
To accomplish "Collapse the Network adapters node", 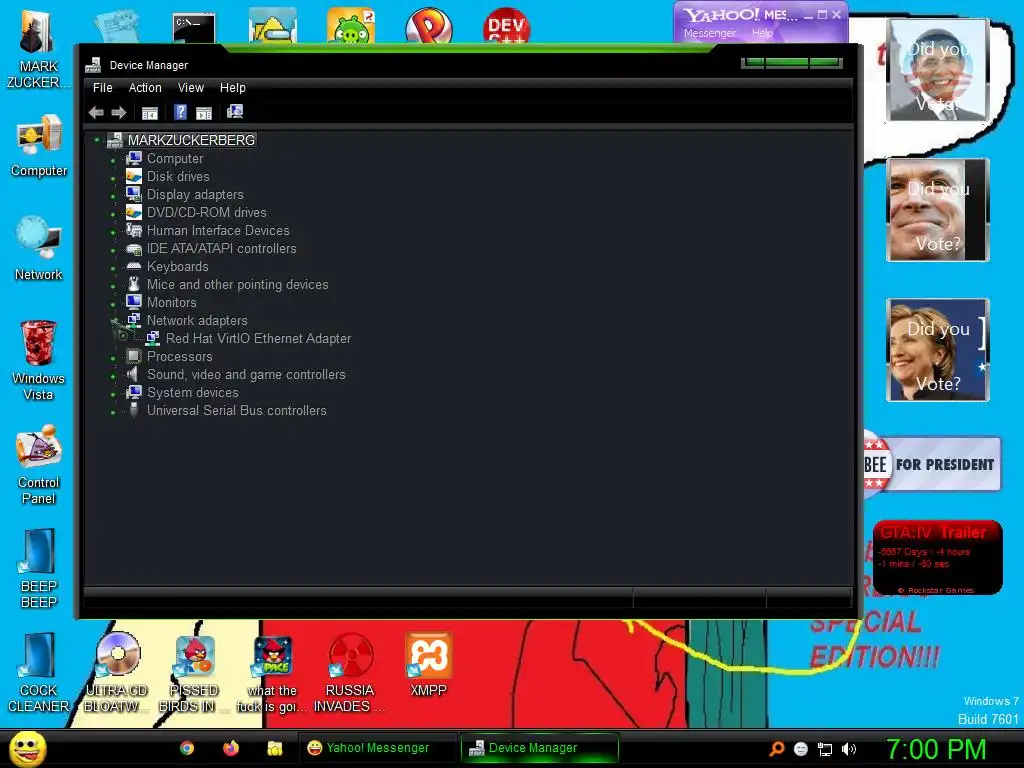I will [x=114, y=321].
